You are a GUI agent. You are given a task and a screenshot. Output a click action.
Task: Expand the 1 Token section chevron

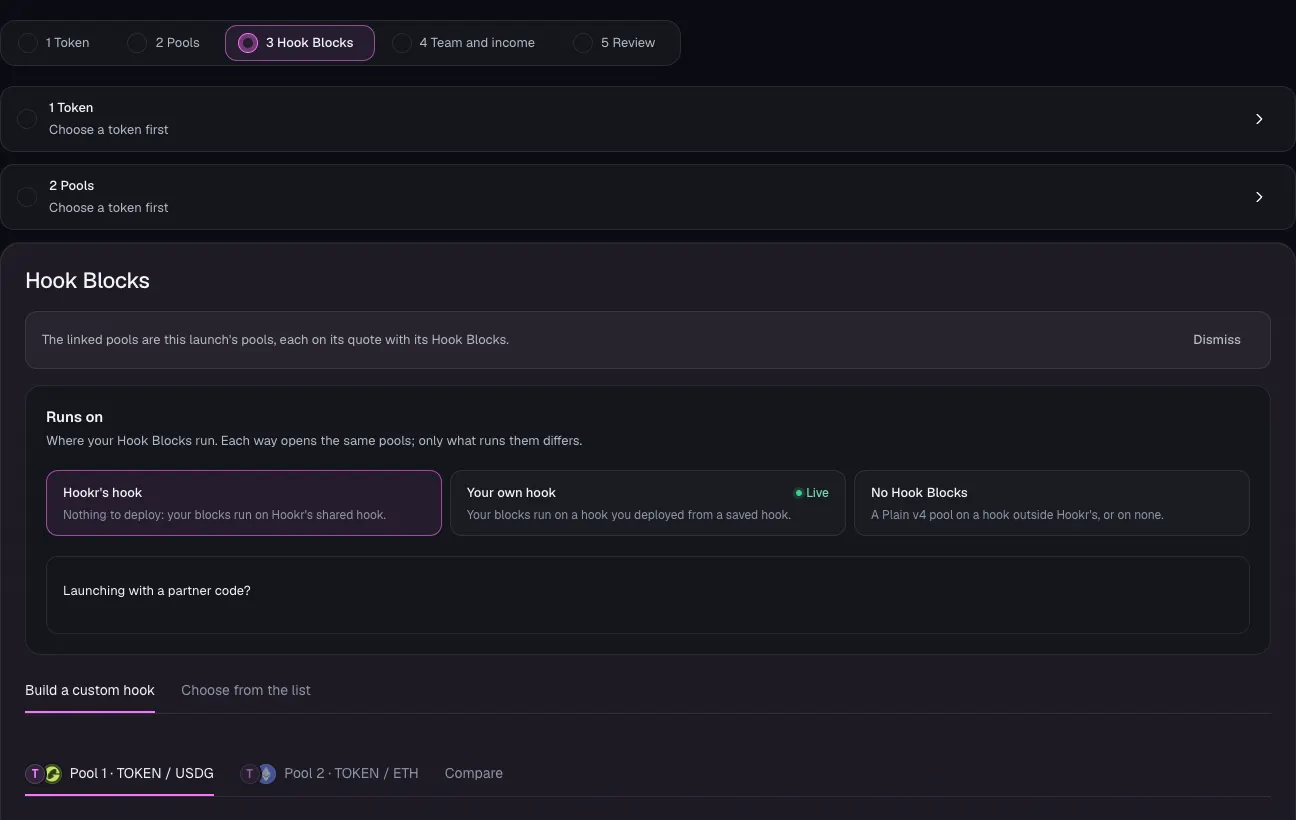pos(1259,119)
